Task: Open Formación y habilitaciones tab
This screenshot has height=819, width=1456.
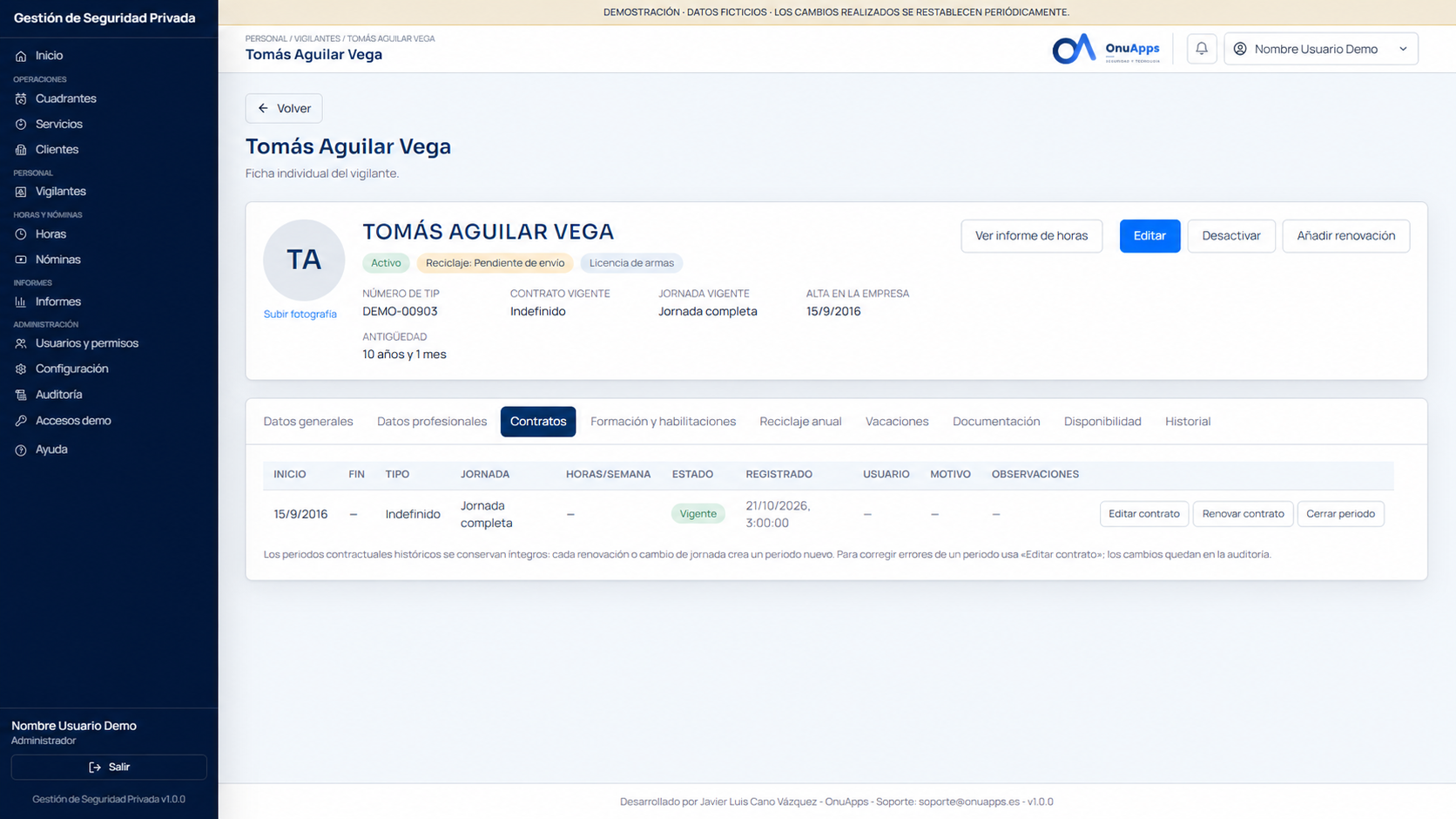Action: click(x=663, y=422)
